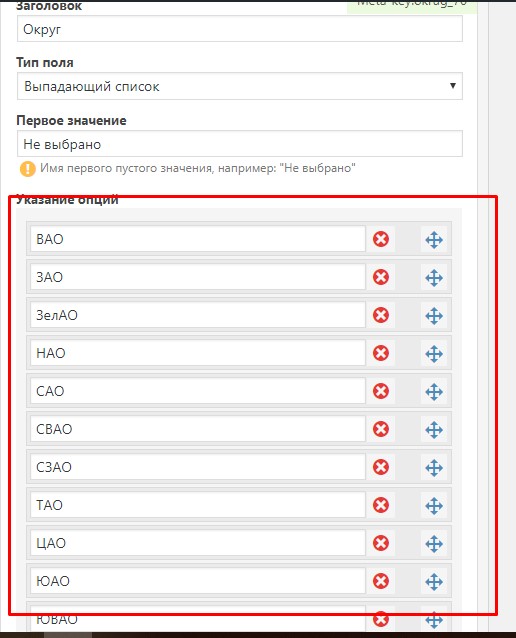Click move handle for ВАО option

click(x=434, y=240)
